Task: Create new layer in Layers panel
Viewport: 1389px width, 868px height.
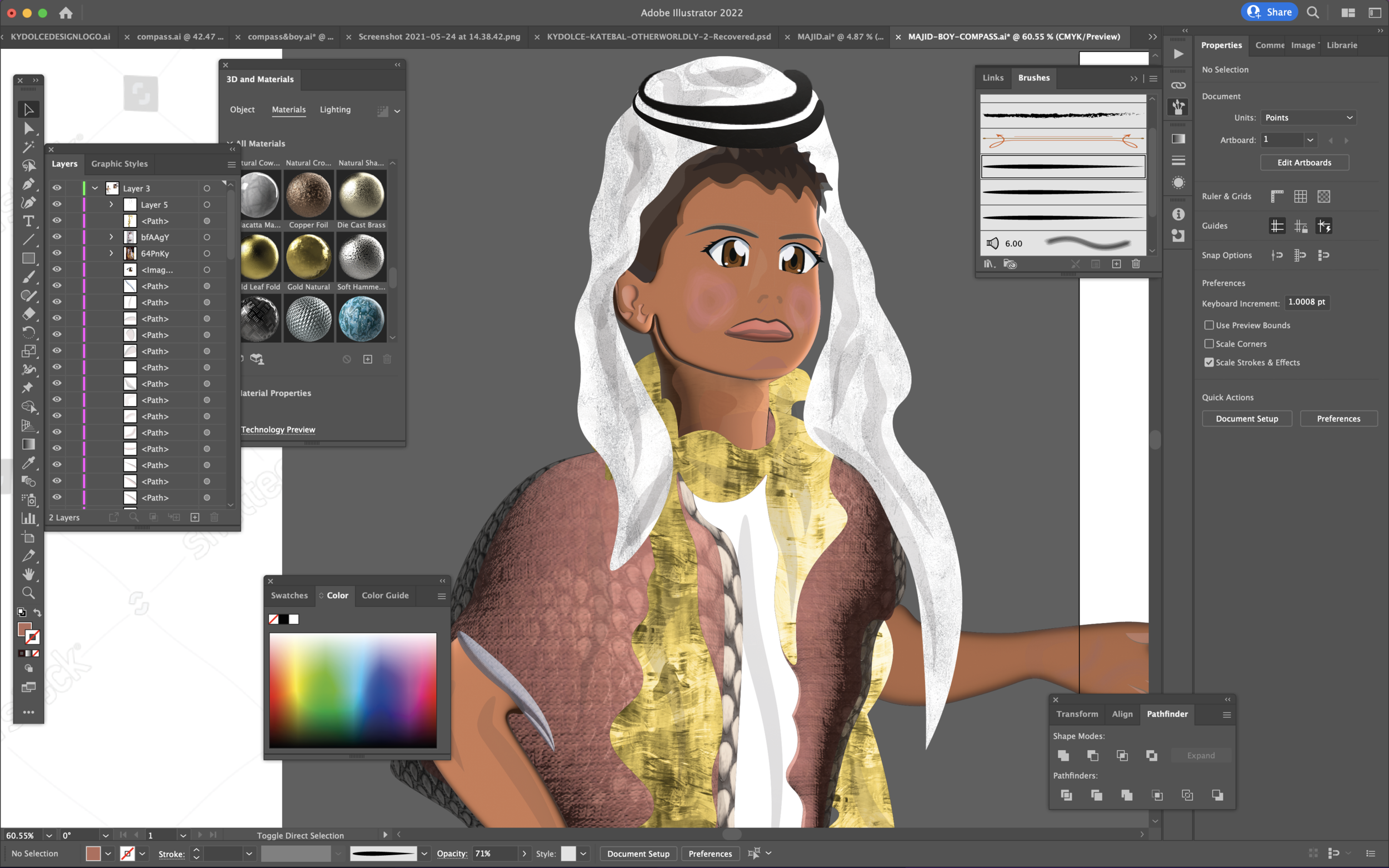Action: 194,517
